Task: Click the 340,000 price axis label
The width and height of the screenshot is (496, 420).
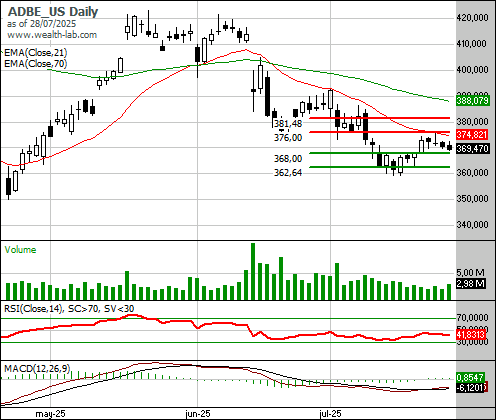Action: (x=472, y=225)
